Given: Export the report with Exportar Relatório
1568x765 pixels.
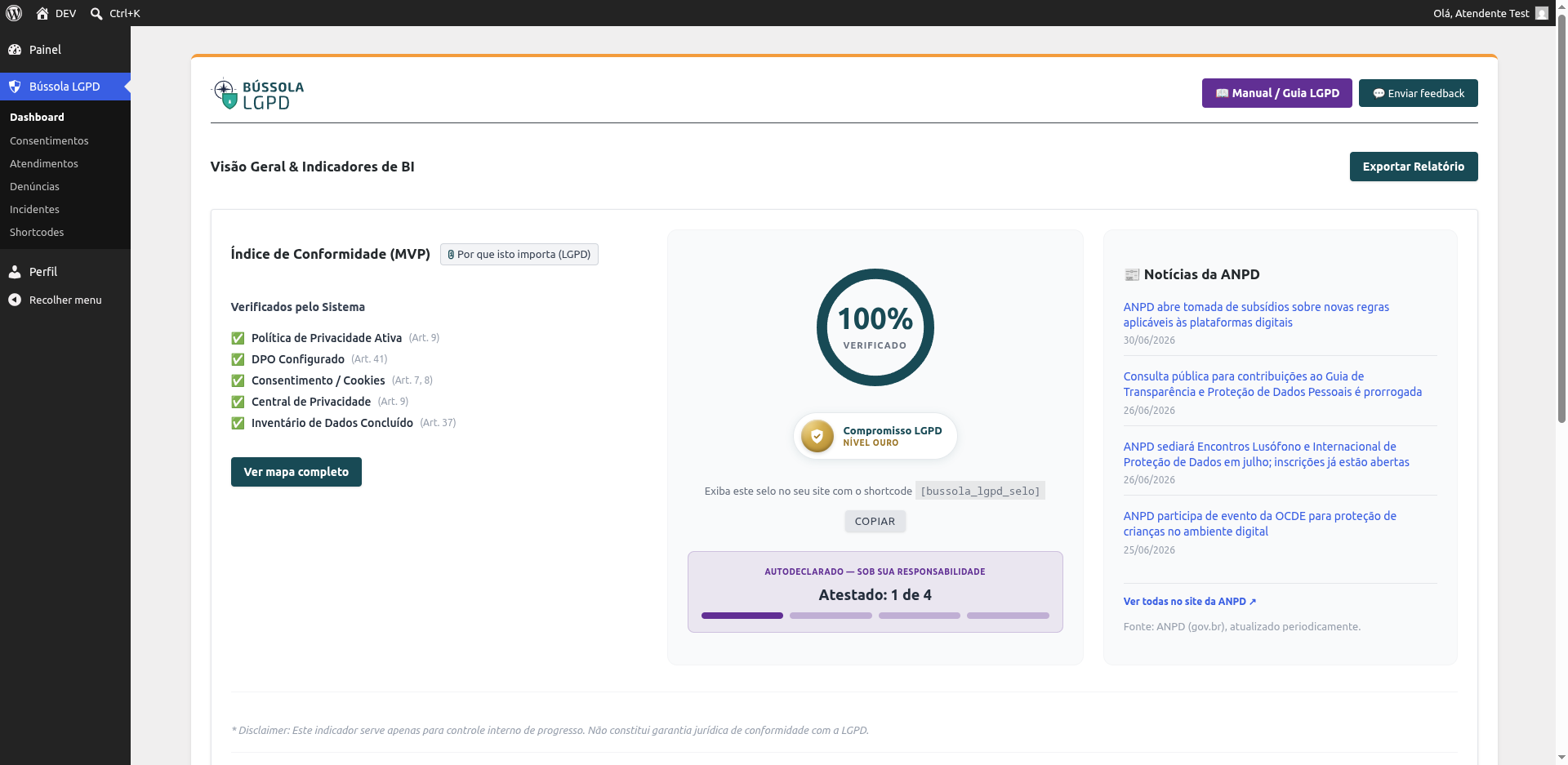Looking at the screenshot, I should pyautogui.click(x=1414, y=167).
